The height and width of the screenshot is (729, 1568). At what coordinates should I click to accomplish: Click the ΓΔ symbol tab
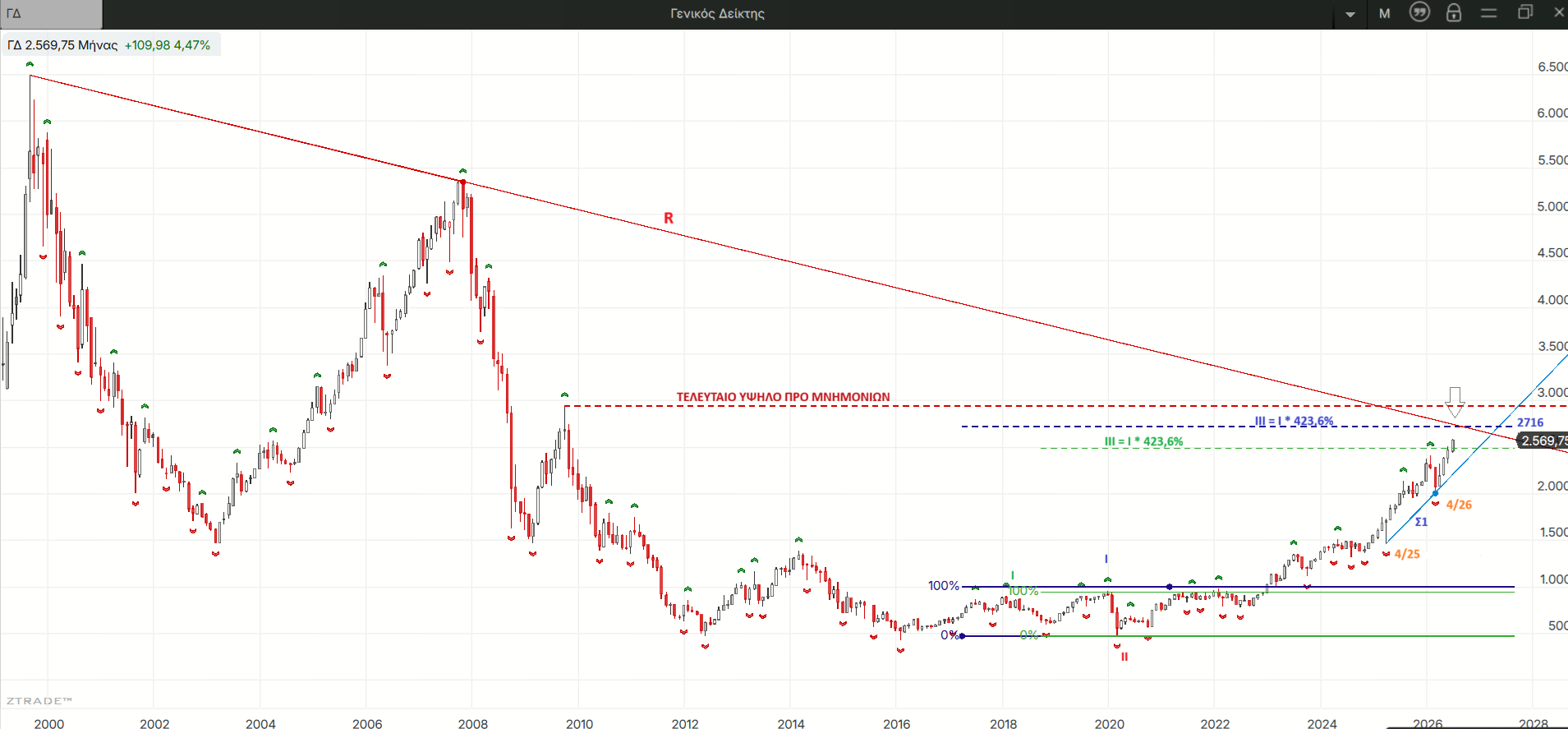pos(51,13)
